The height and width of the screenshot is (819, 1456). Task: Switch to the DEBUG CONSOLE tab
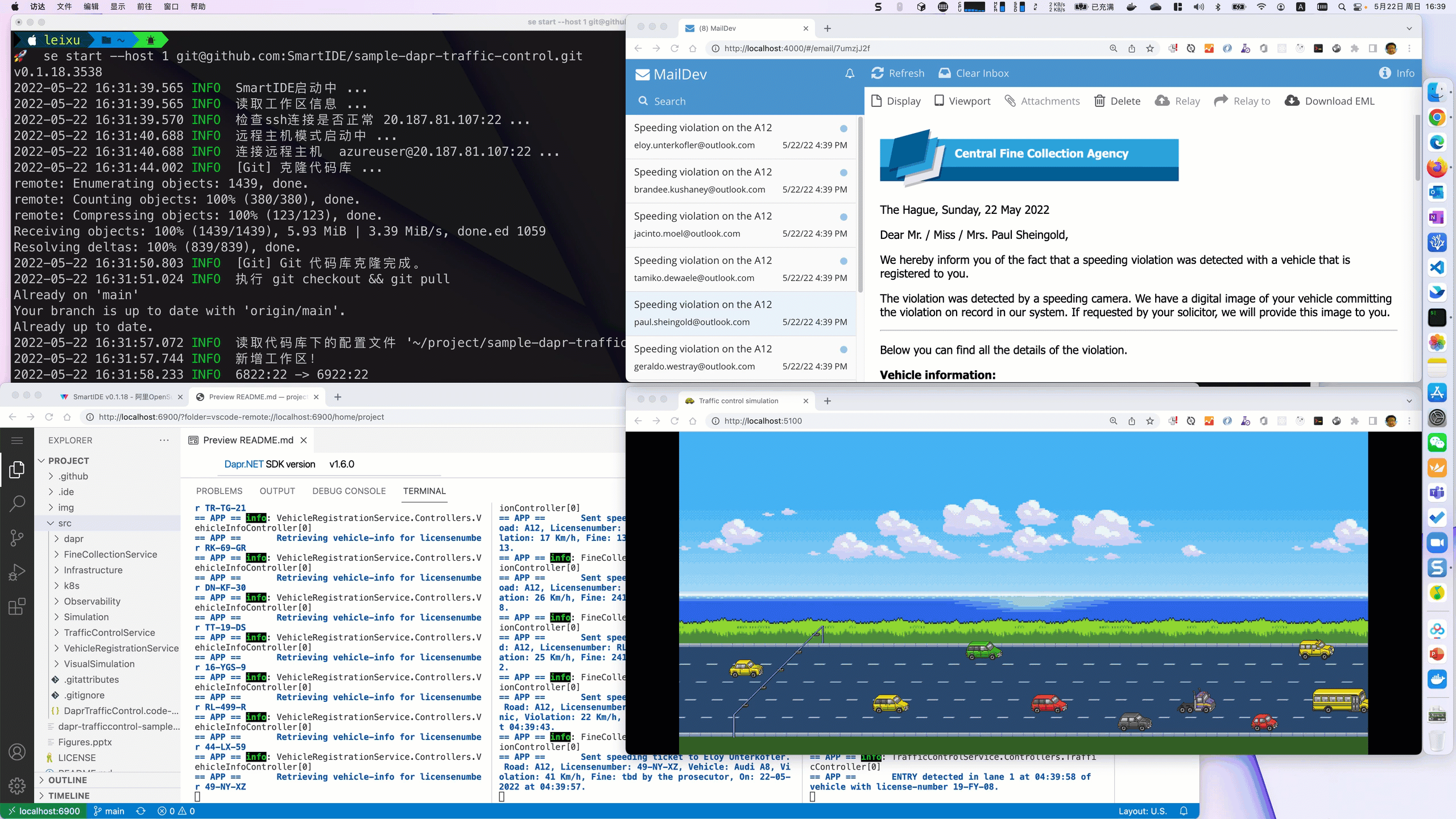(349, 491)
